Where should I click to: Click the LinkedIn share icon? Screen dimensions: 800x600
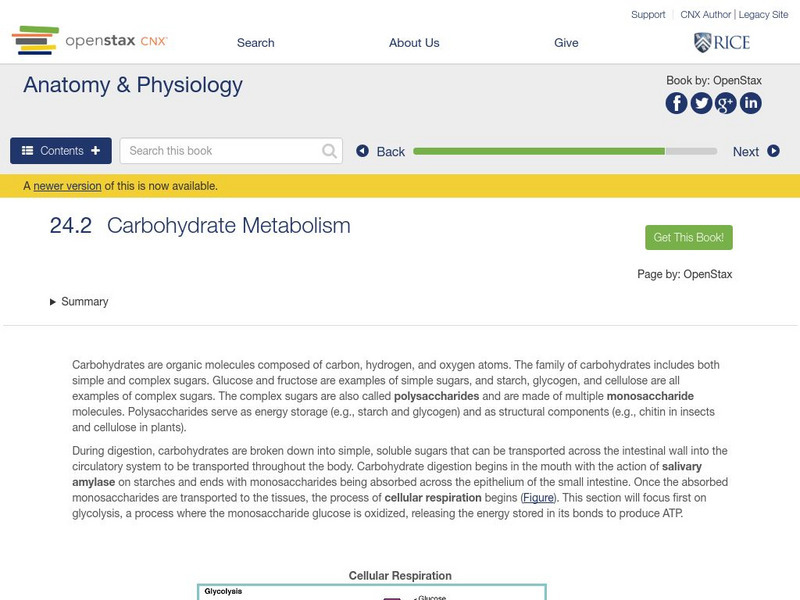tap(750, 103)
